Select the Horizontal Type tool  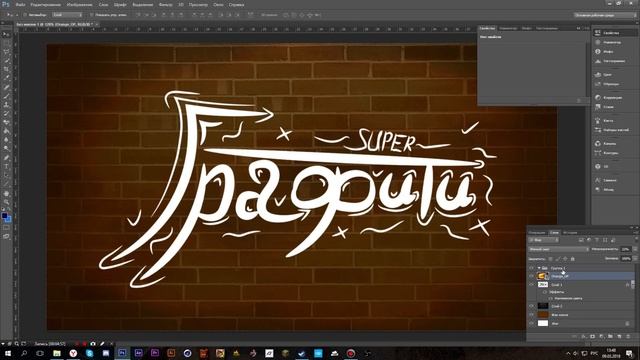click(7, 166)
